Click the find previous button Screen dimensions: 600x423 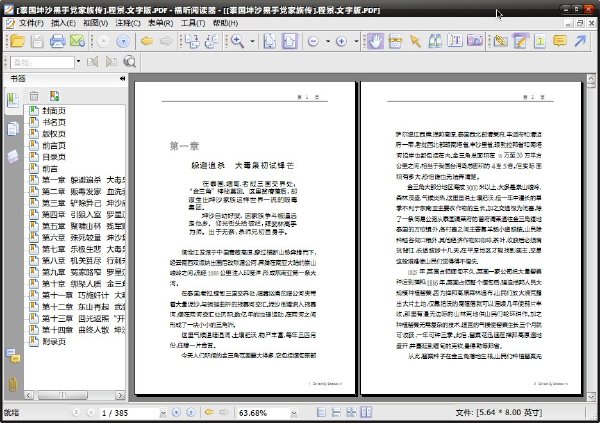pos(92,62)
